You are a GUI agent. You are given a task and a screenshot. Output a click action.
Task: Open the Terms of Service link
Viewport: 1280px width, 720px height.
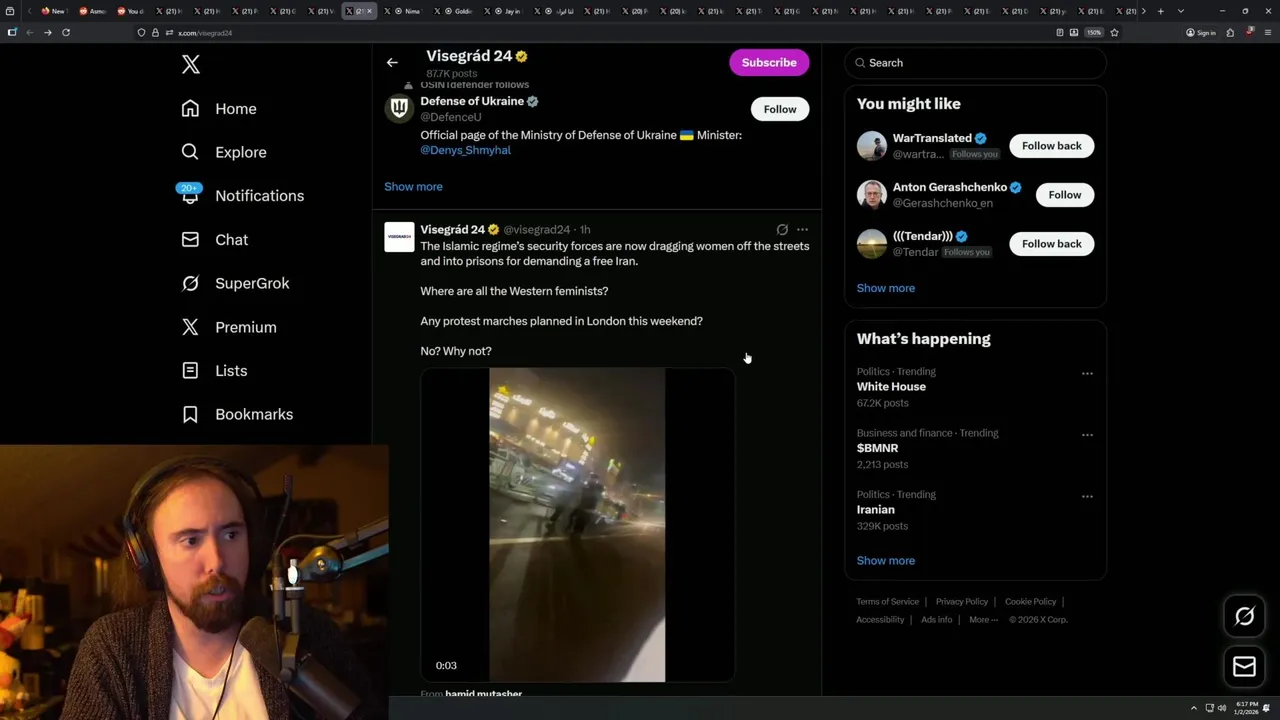pyautogui.click(x=887, y=602)
